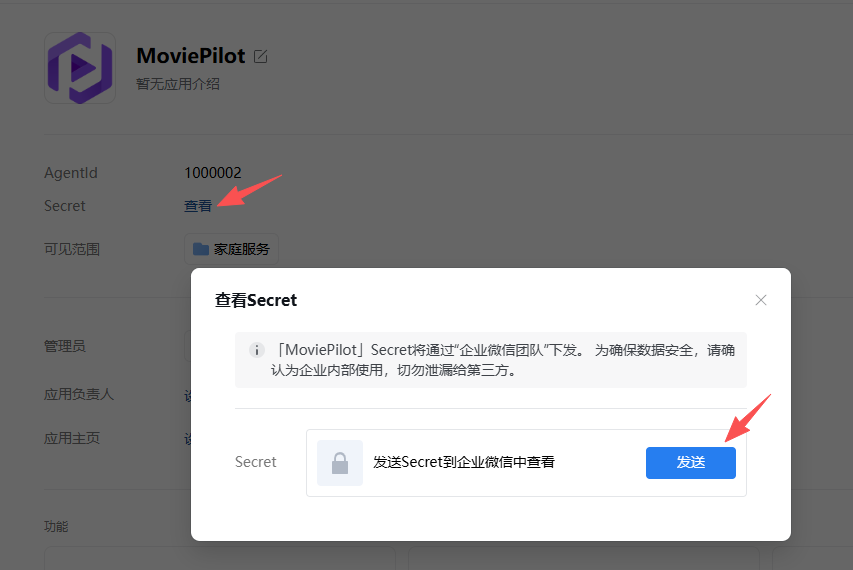Close the 查看Secret dialog
Image resolution: width=853 pixels, height=570 pixels.
point(761,300)
